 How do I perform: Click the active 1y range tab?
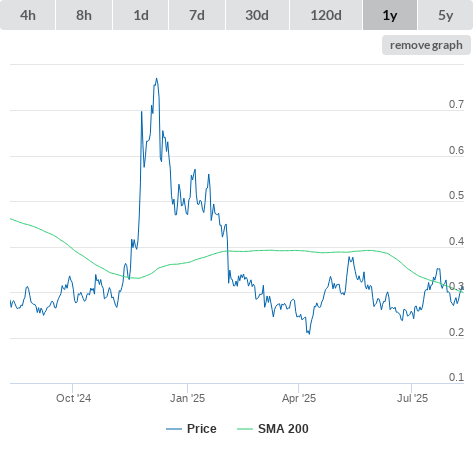tap(390, 15)
